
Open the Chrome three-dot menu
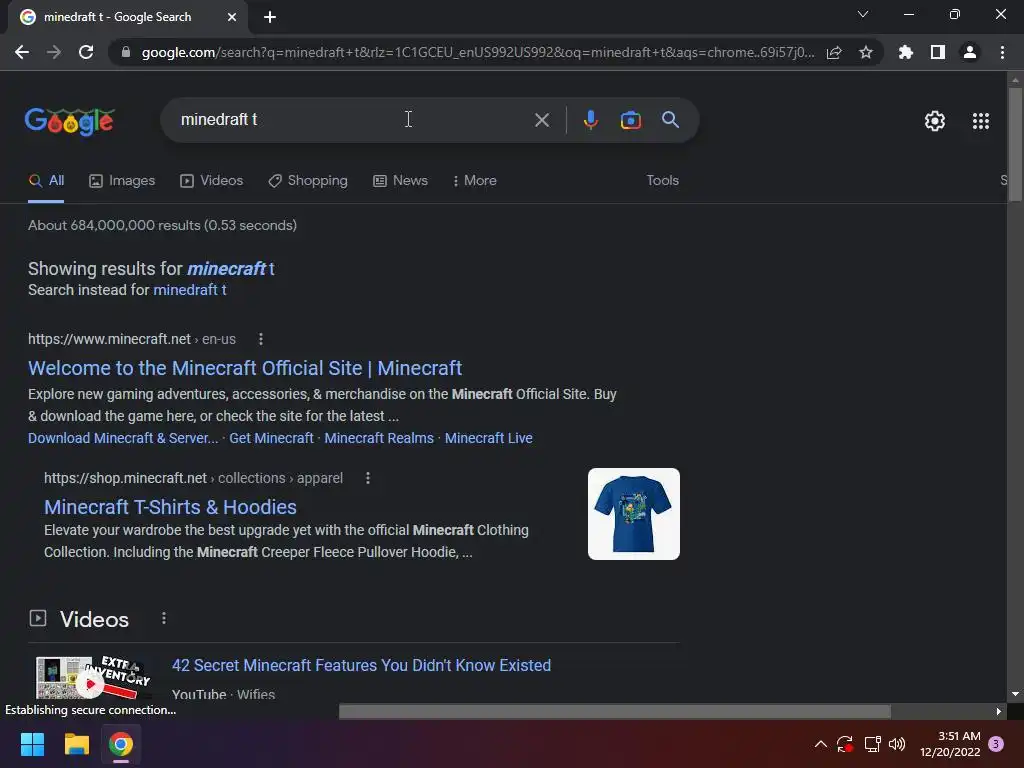point(1002,52)
